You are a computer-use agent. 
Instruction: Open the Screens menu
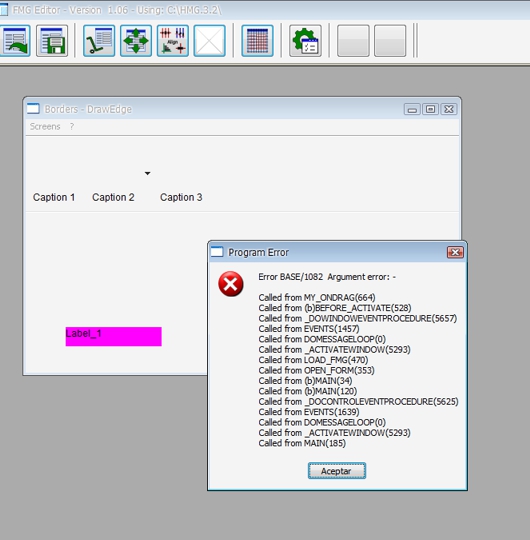coord(45,126)
